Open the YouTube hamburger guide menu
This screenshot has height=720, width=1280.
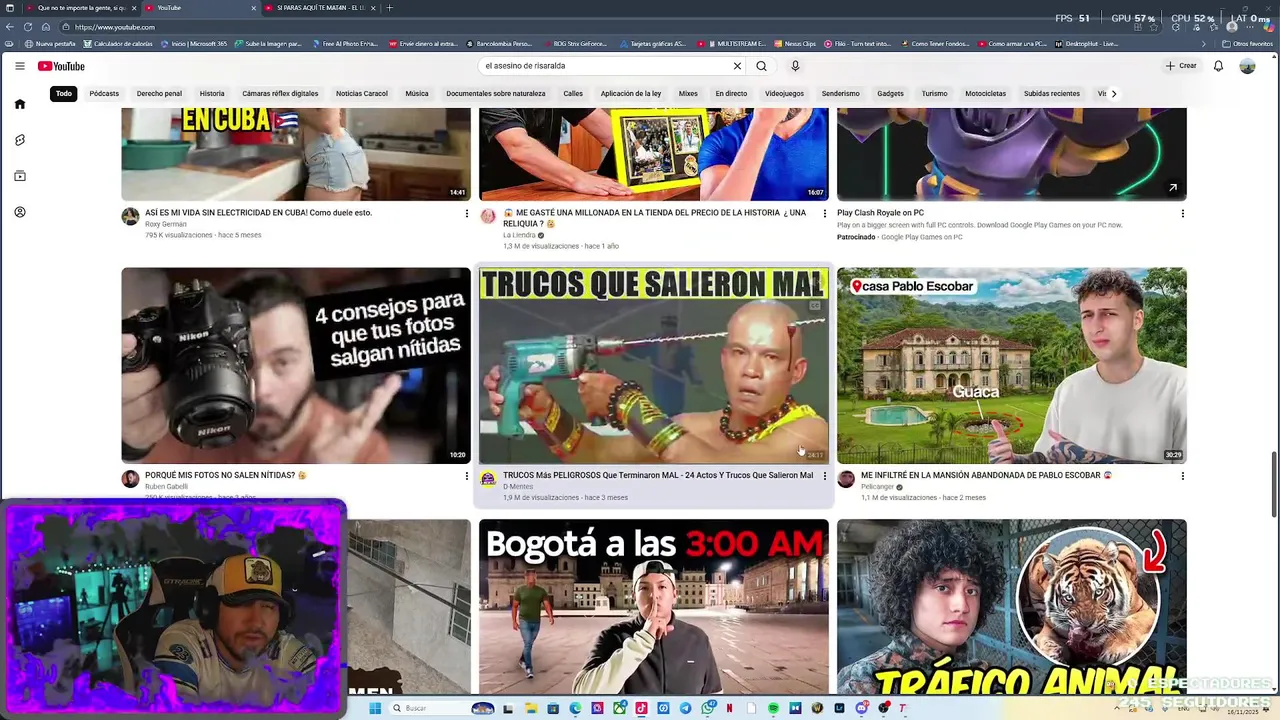19,66
